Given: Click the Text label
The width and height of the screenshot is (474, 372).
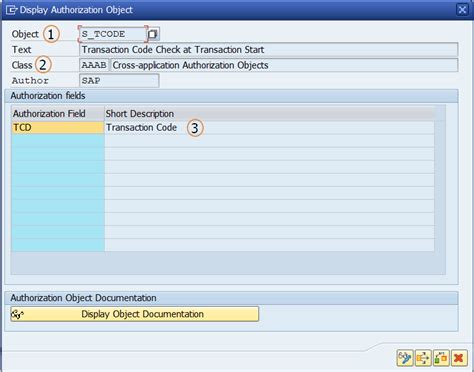Looking at the screenshot, I should tap(22, 50).
